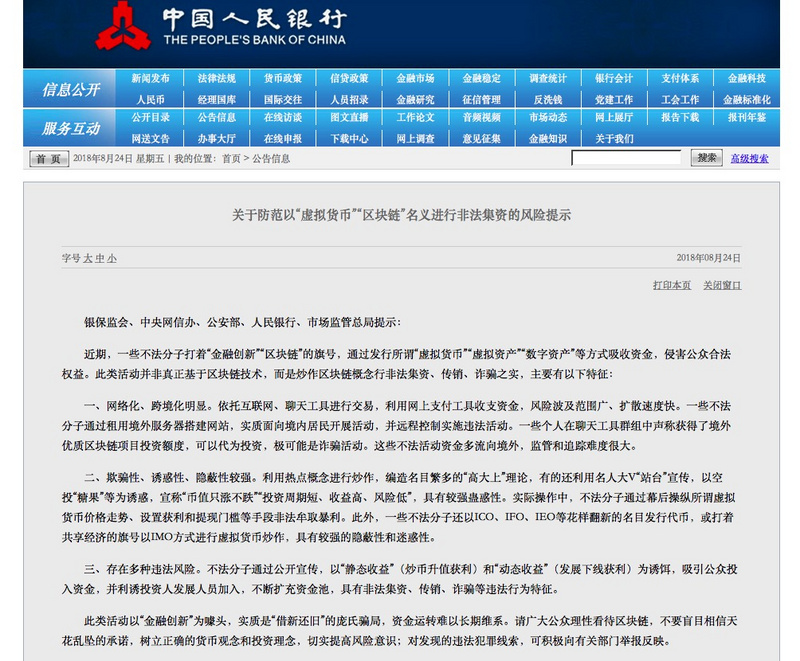The height and width of the screenshot is (661, 800).
Task: Visit 网送文告 page
Action: coord(151,139)
